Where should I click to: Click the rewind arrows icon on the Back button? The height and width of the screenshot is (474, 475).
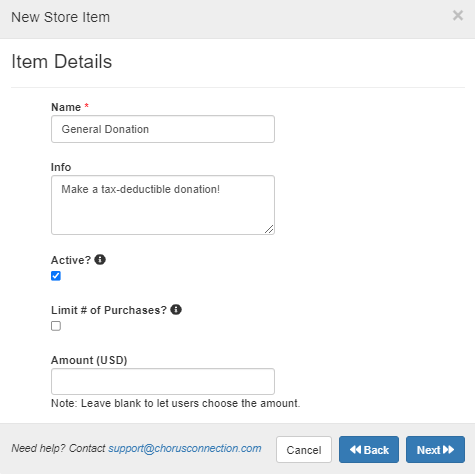(x=355, y=450)
